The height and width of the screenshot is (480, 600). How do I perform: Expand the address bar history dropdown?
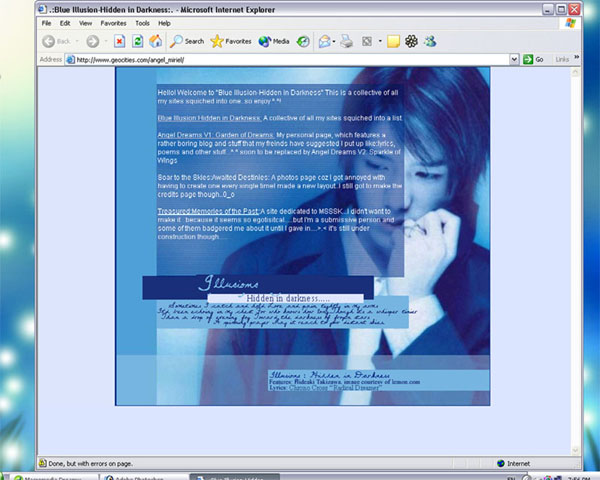514,59
